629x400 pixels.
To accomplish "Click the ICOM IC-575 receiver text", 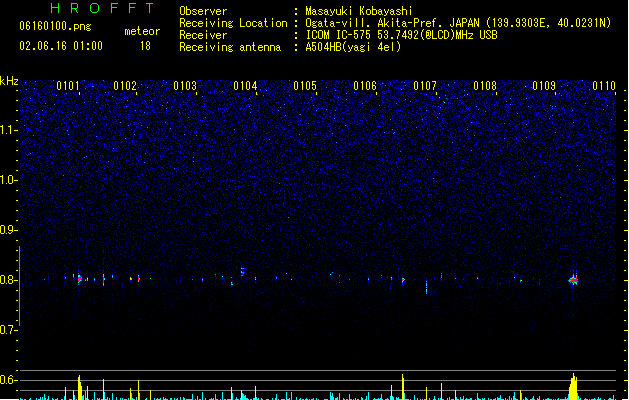I will (x=401, y=35).
